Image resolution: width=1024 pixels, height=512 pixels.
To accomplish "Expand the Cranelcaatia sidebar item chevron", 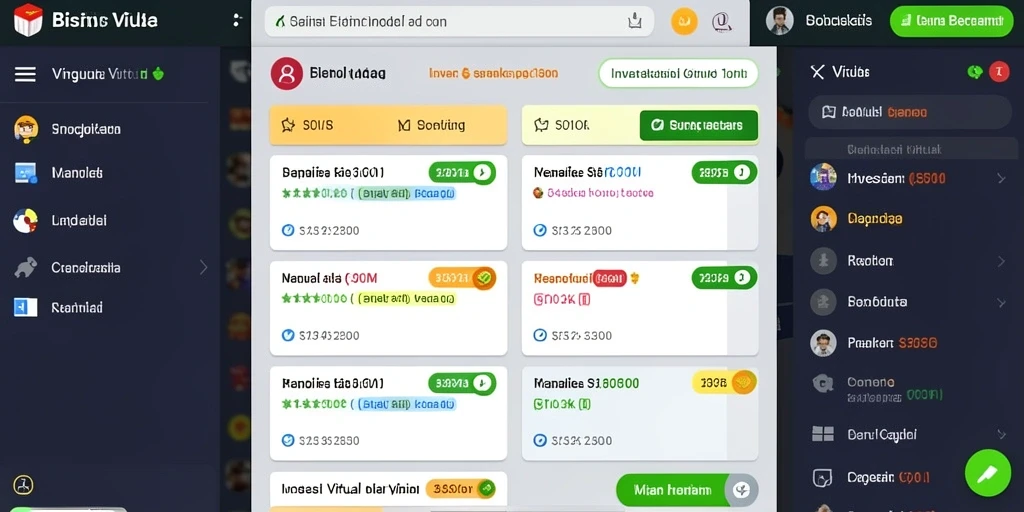I will 203,267.
